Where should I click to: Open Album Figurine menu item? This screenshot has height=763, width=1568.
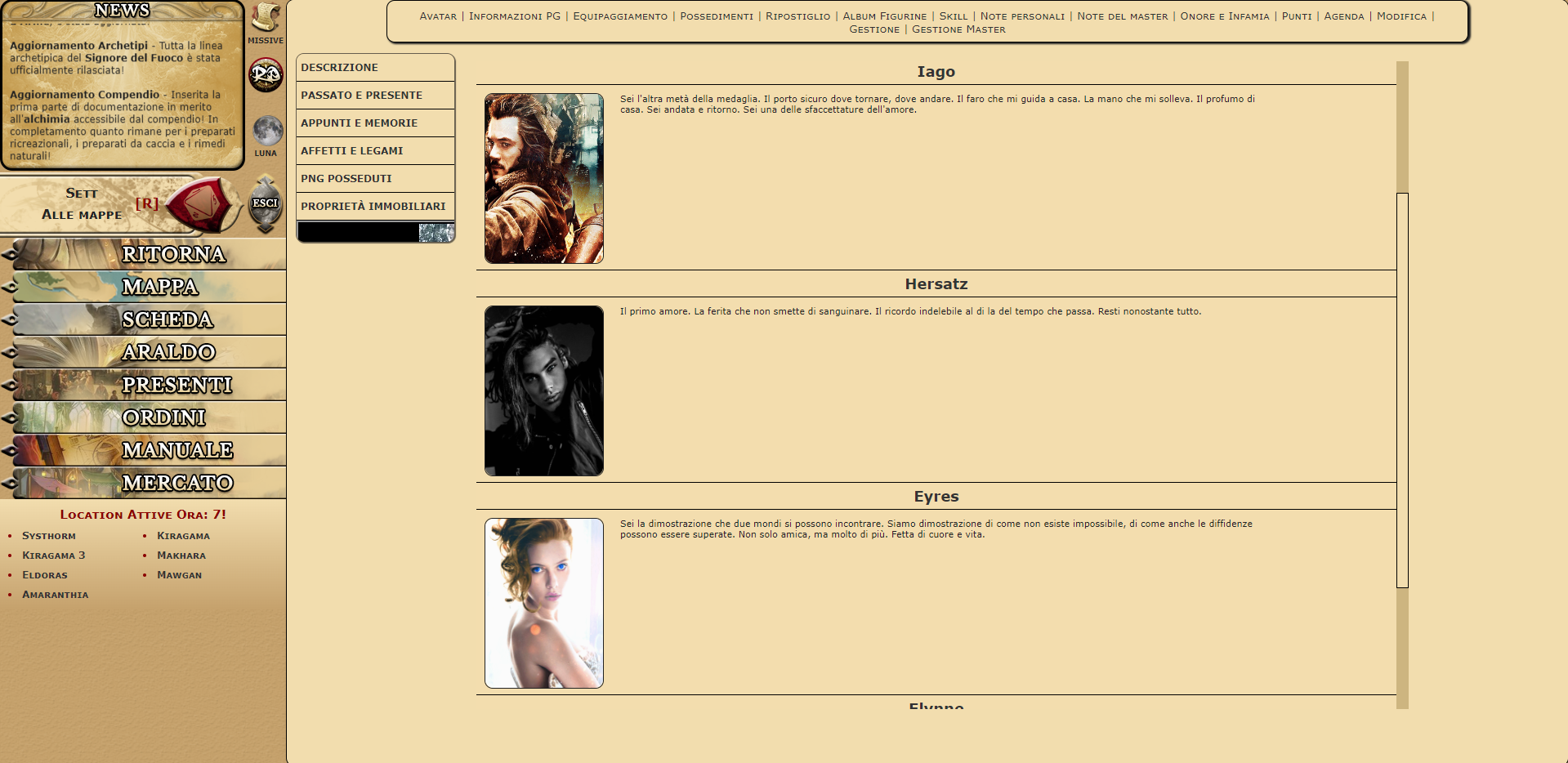click(885, 16)
